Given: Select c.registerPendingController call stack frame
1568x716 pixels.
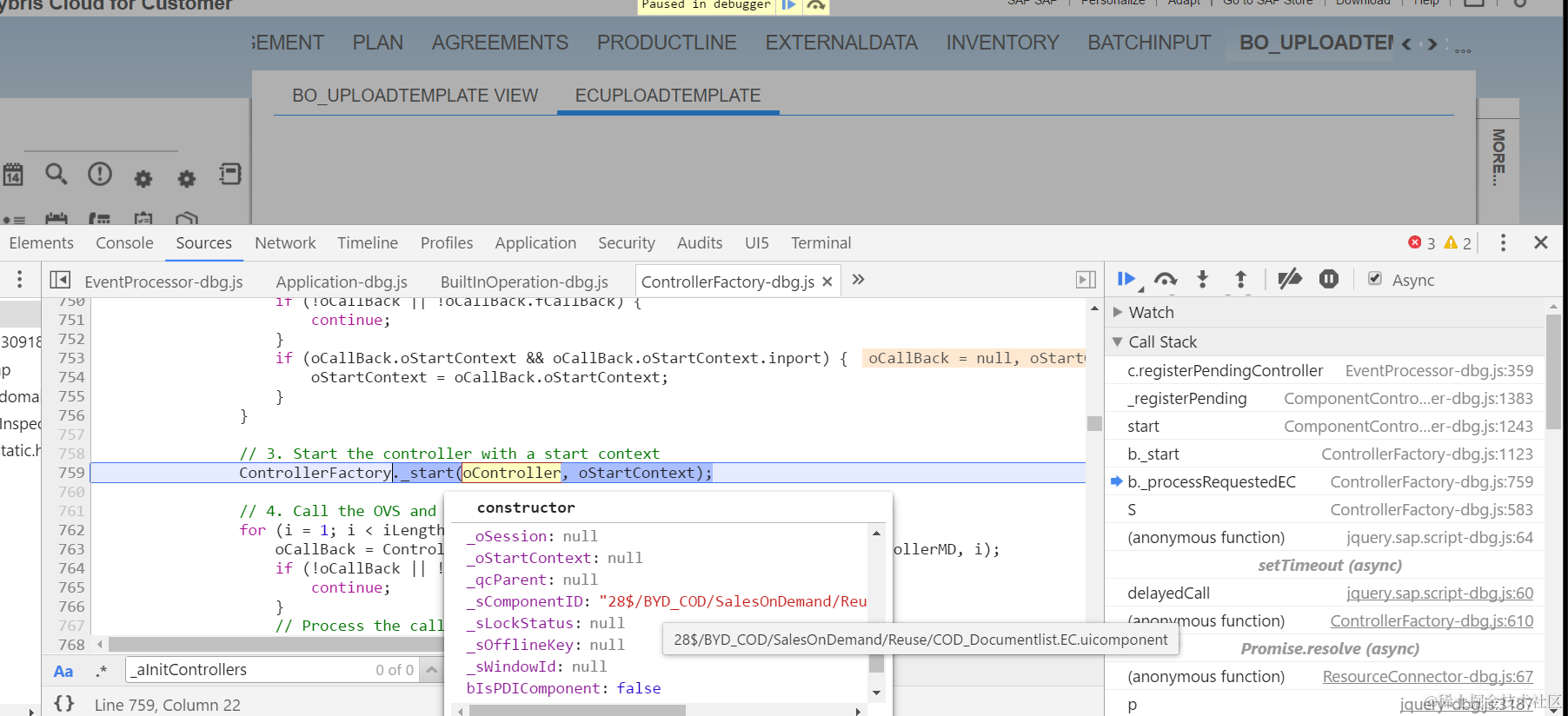Looking at the screenshot, I should click(x=1325, y=371).
